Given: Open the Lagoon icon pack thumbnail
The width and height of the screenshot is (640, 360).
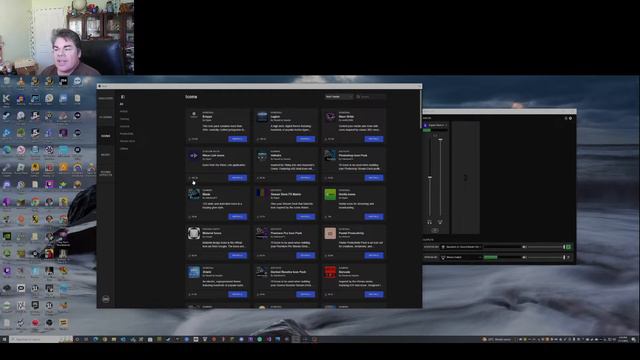Looking at the screenshot, I should click(262, 117).
